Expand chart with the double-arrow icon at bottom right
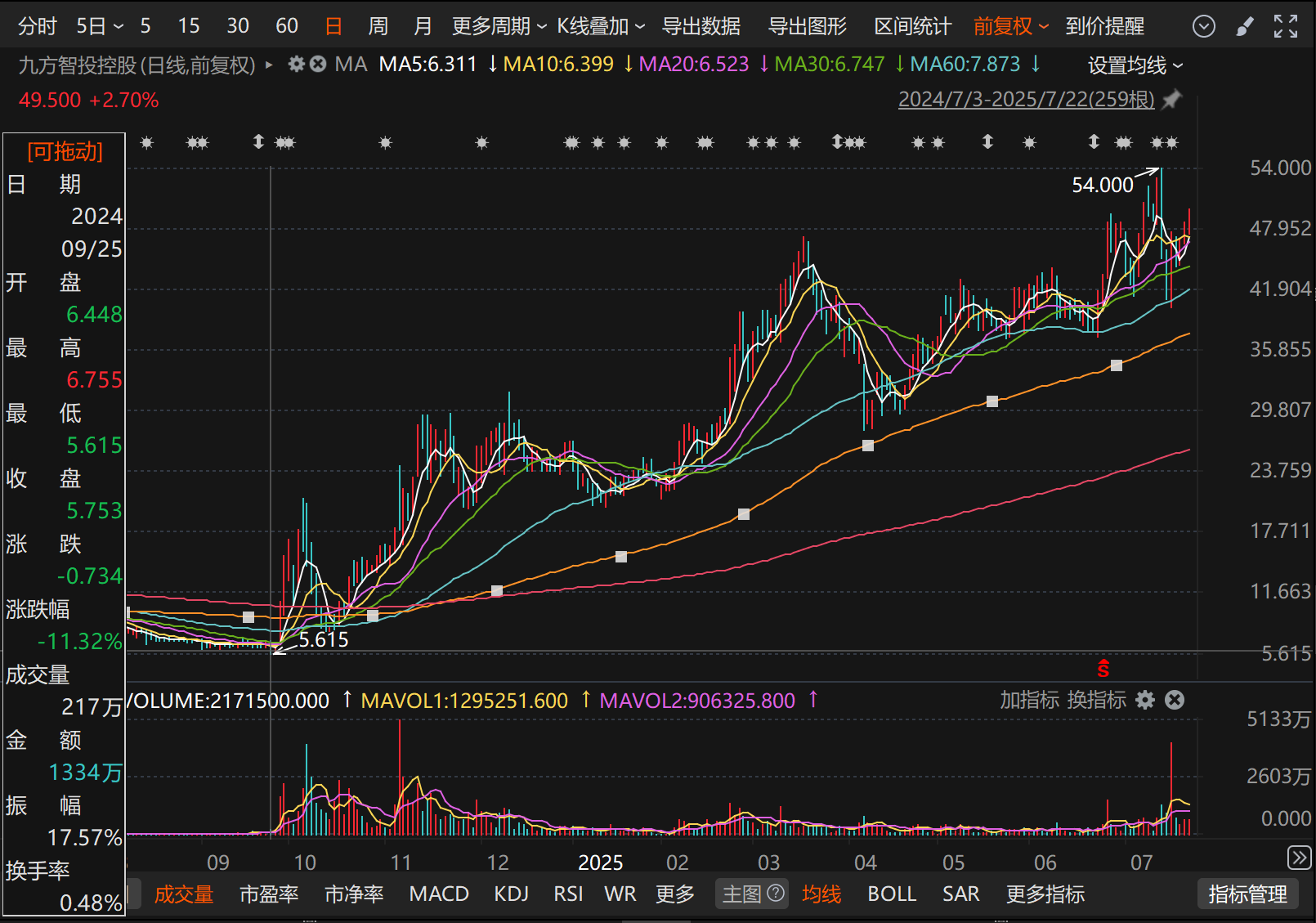The height and width of the screenshot is (923, 1316). tap(1299, 858)
